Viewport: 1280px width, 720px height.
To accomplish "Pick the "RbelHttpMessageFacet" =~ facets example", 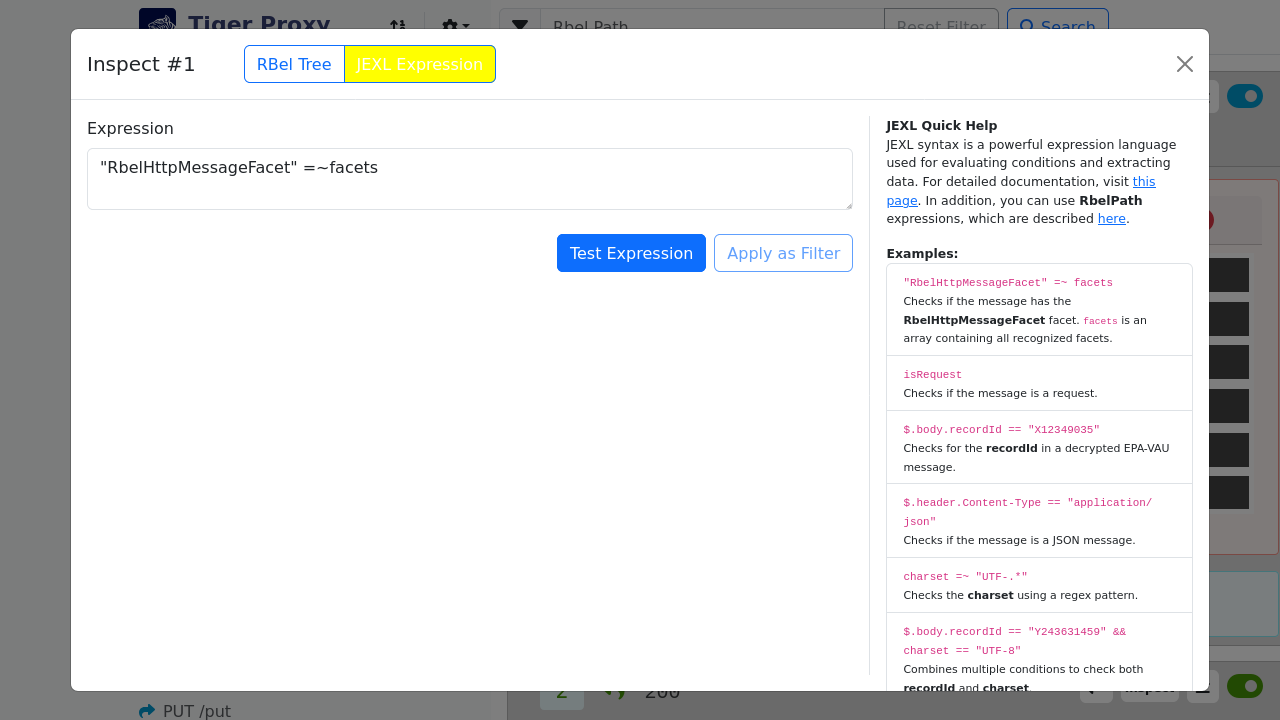I will pos(1039,310).
